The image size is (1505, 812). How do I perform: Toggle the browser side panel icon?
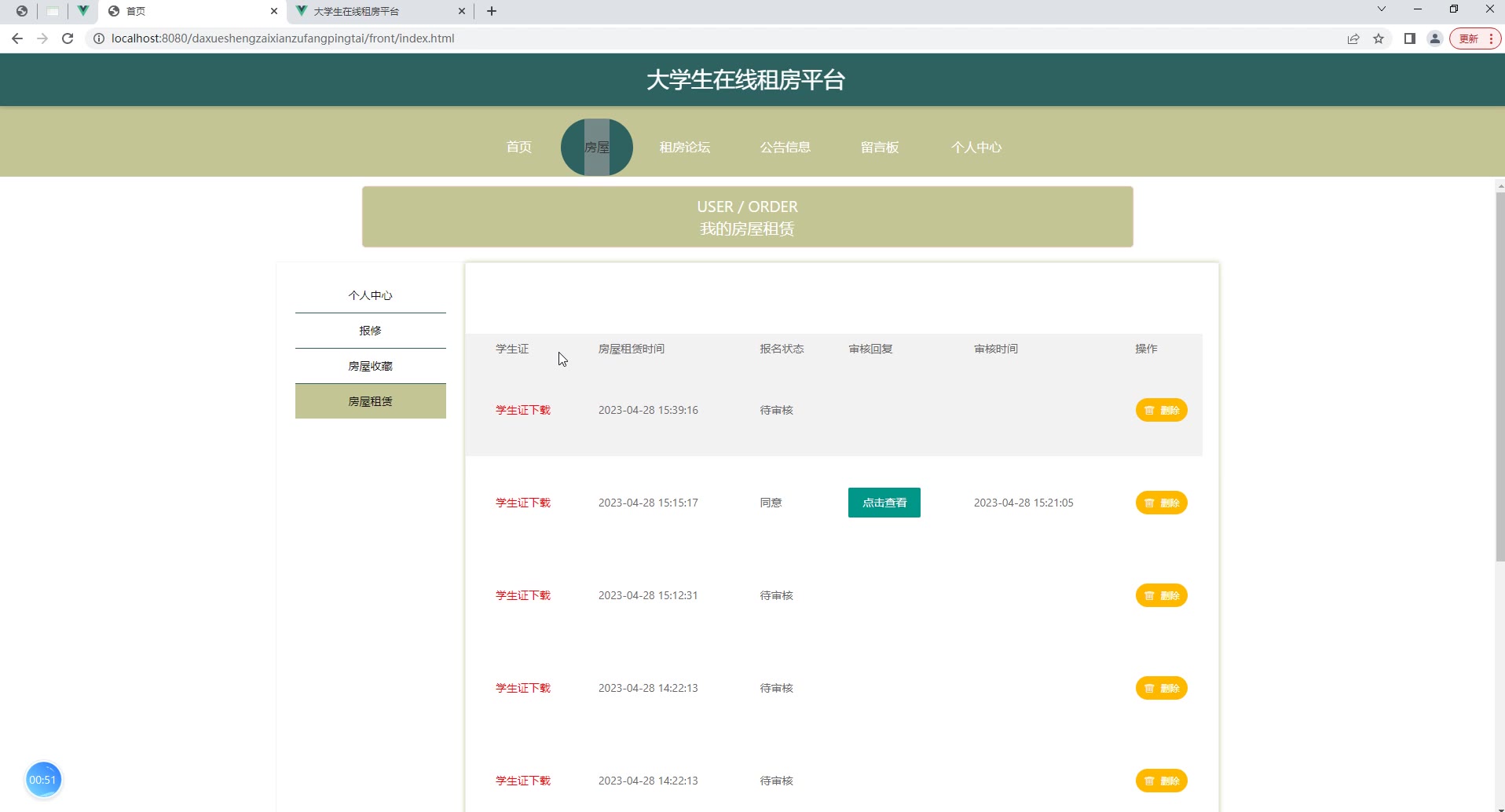pos(1409,38)
